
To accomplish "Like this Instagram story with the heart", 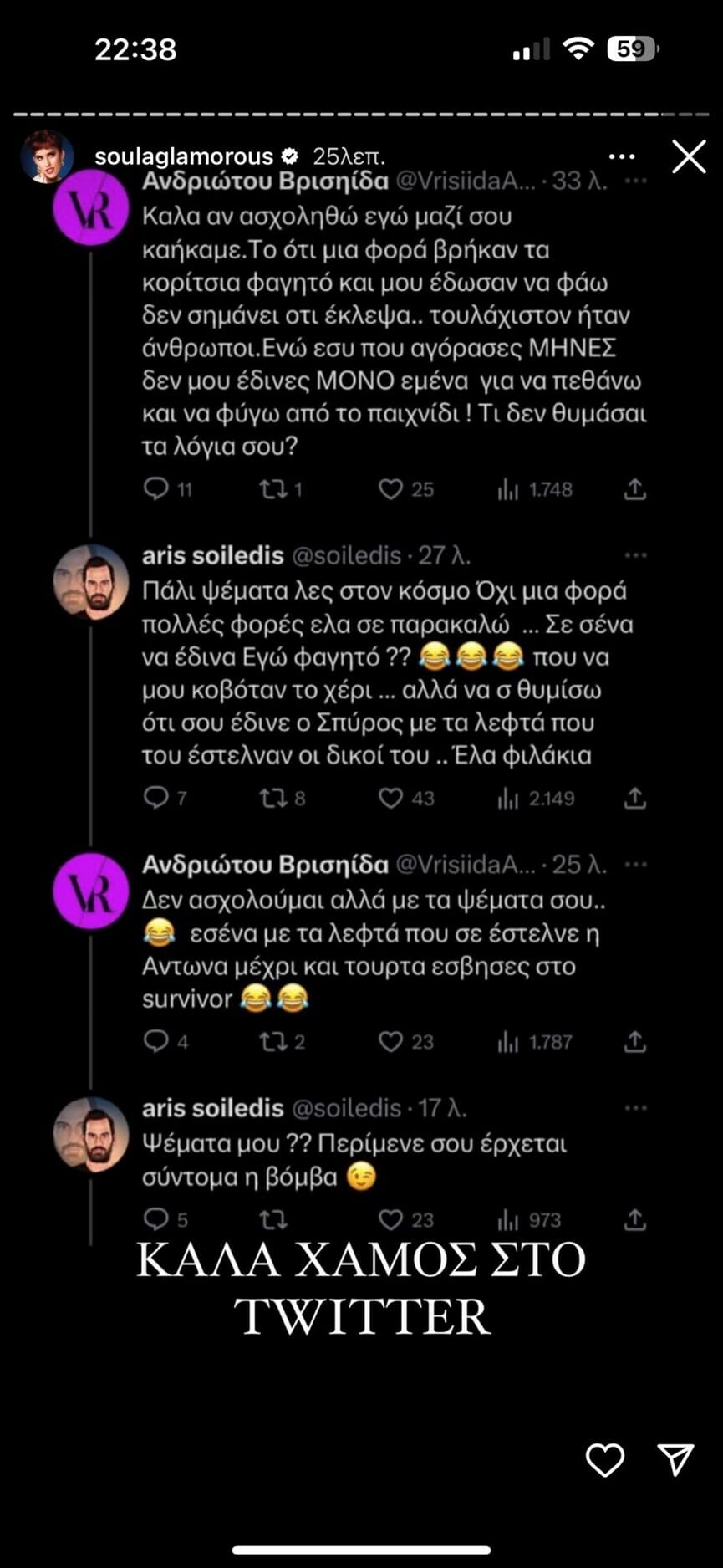I will pyautogui.click(x=604, y=1459).
